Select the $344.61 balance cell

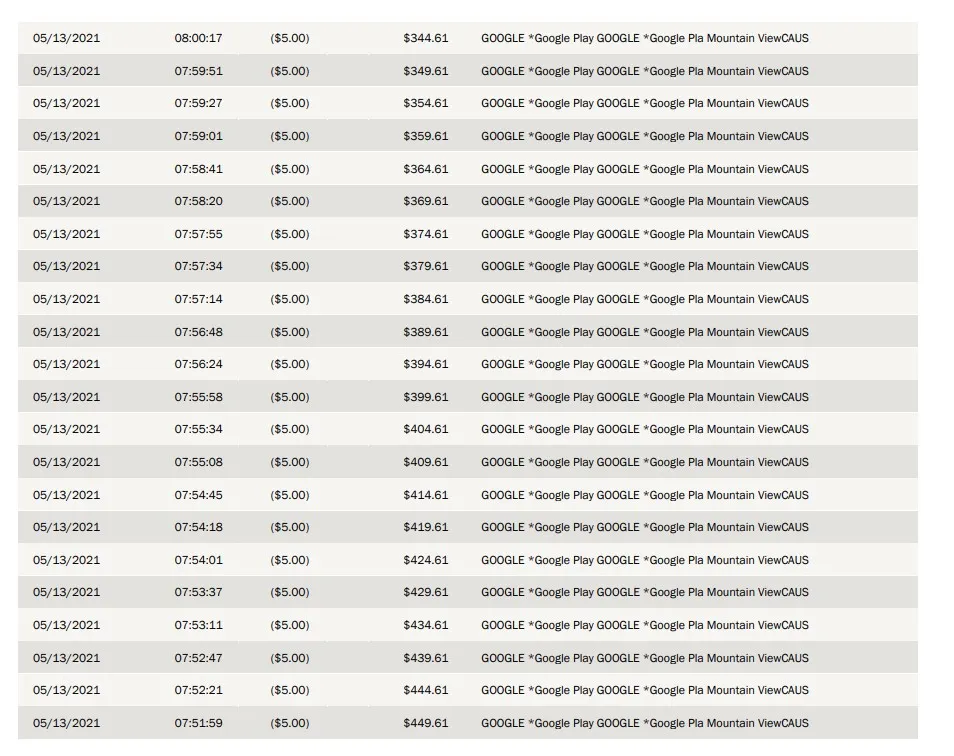426,38
